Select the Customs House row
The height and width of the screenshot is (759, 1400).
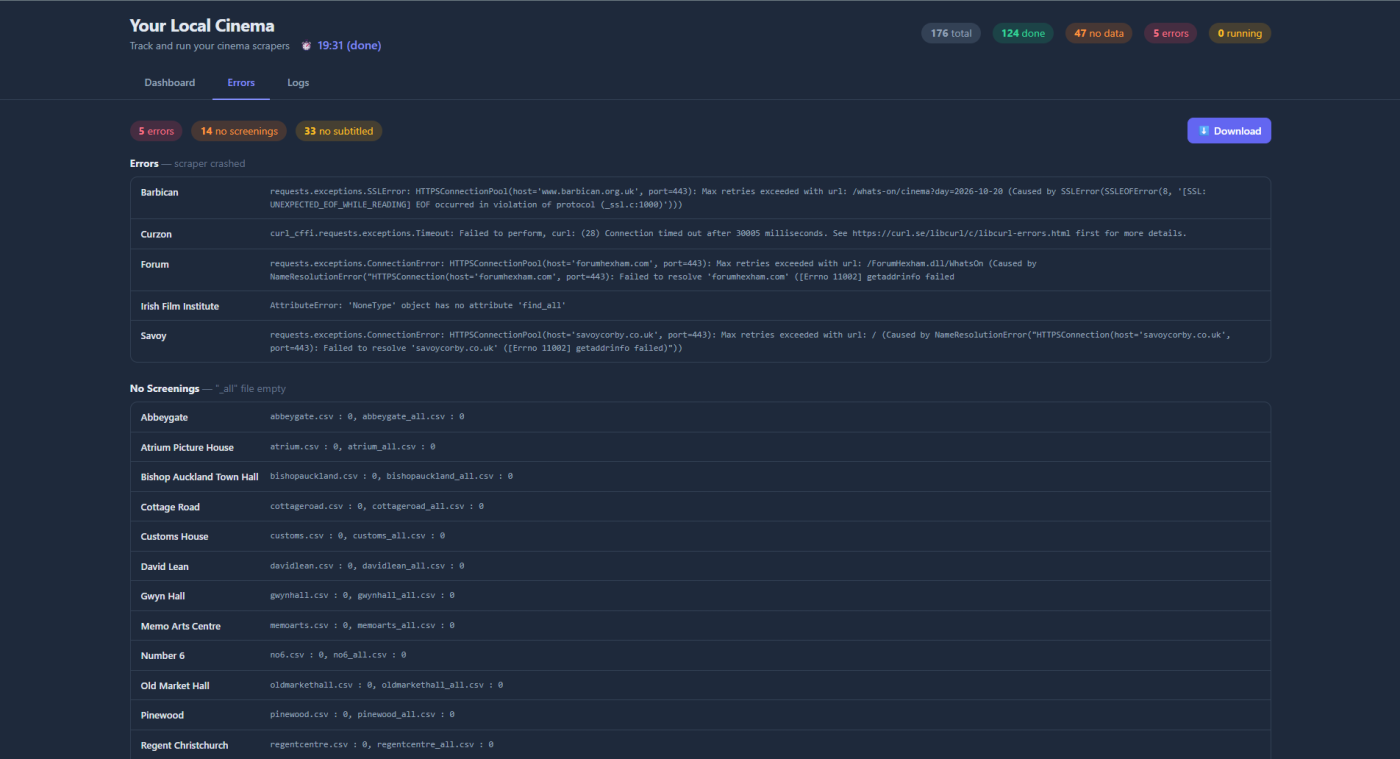pos(700,536)
